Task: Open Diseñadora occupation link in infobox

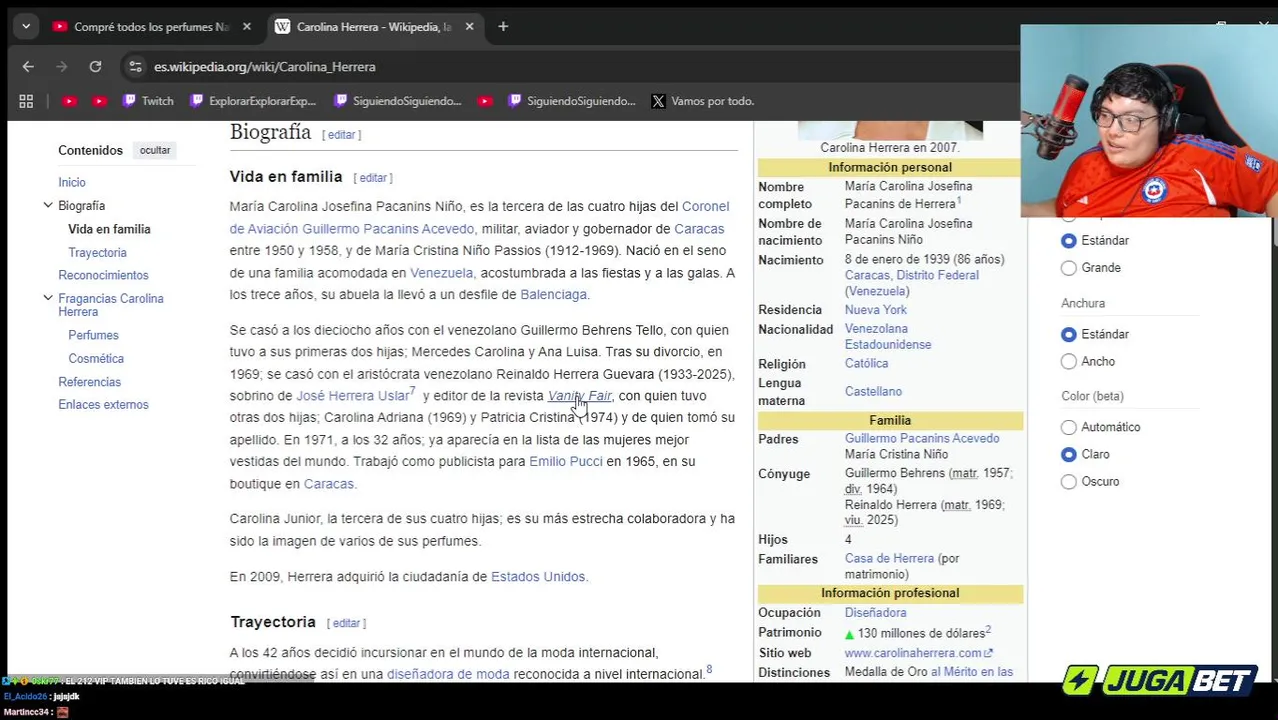Action: [x=875, y=613]
